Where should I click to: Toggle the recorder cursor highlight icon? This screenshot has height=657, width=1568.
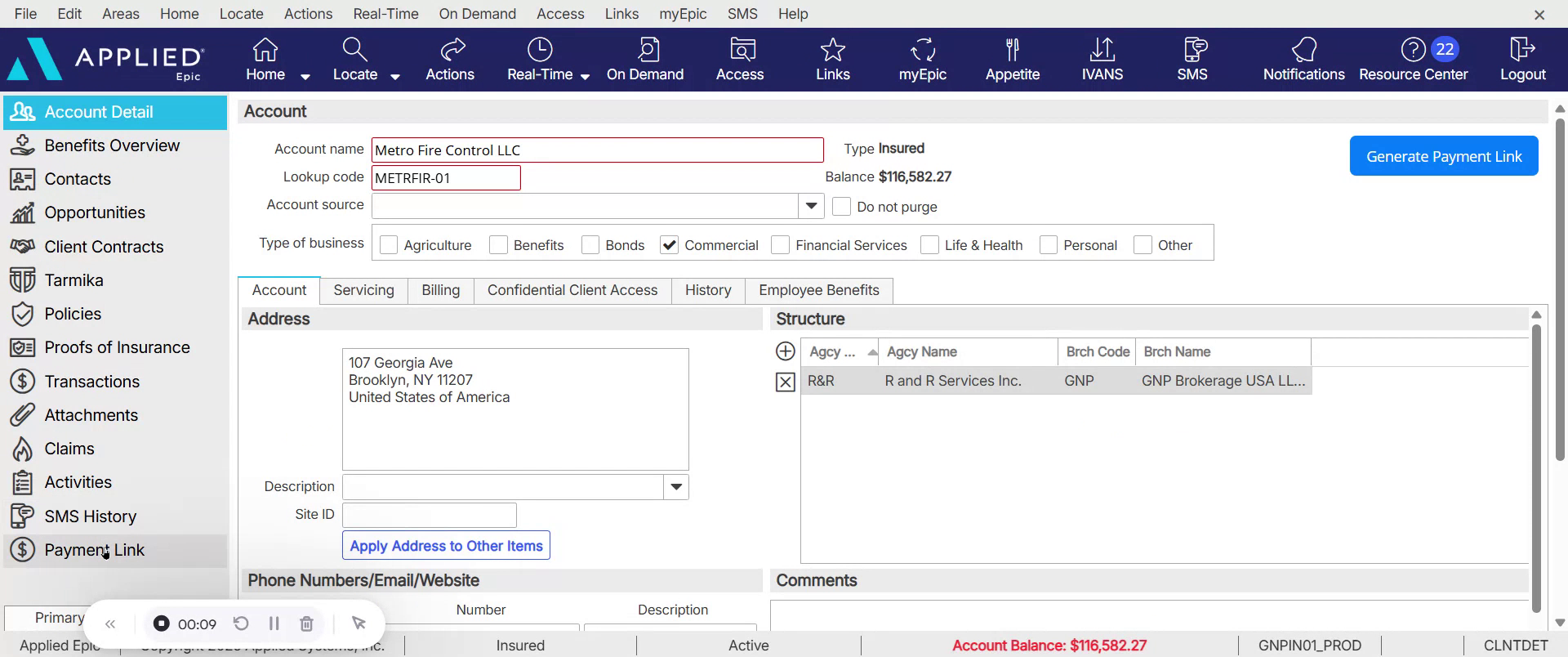[x=359, y=623]
